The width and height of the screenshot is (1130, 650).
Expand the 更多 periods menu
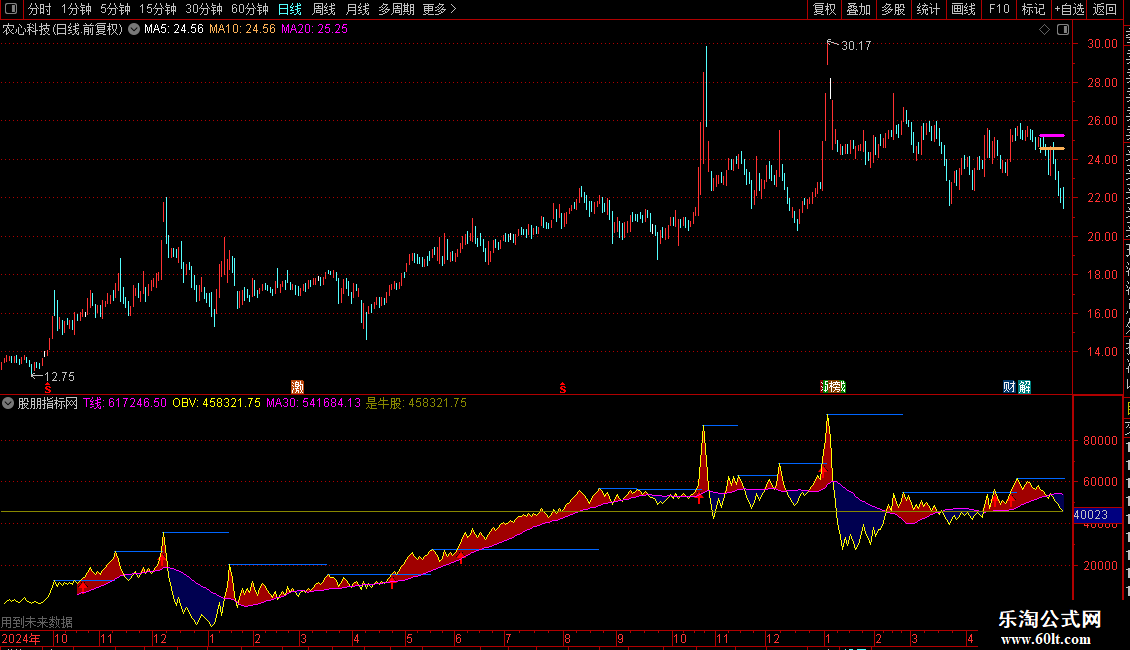pos(439,9)
